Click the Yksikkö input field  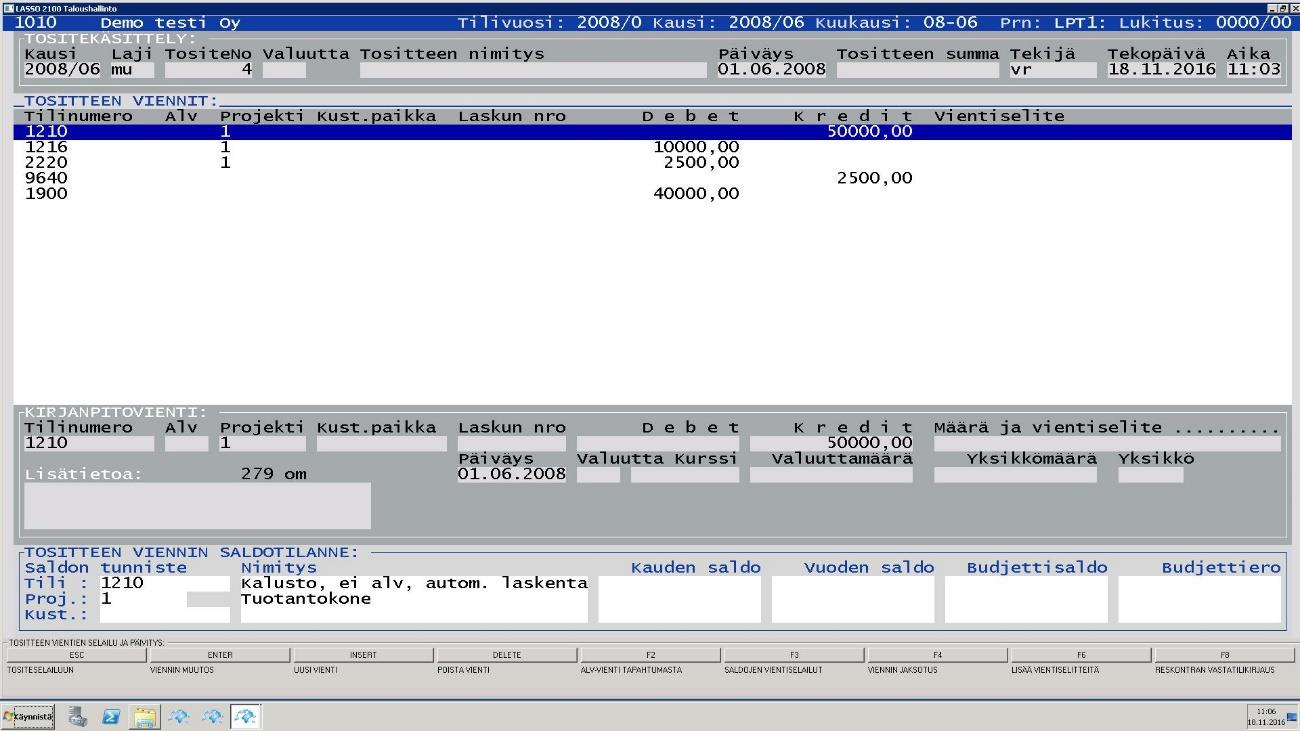coord(1151,474)
